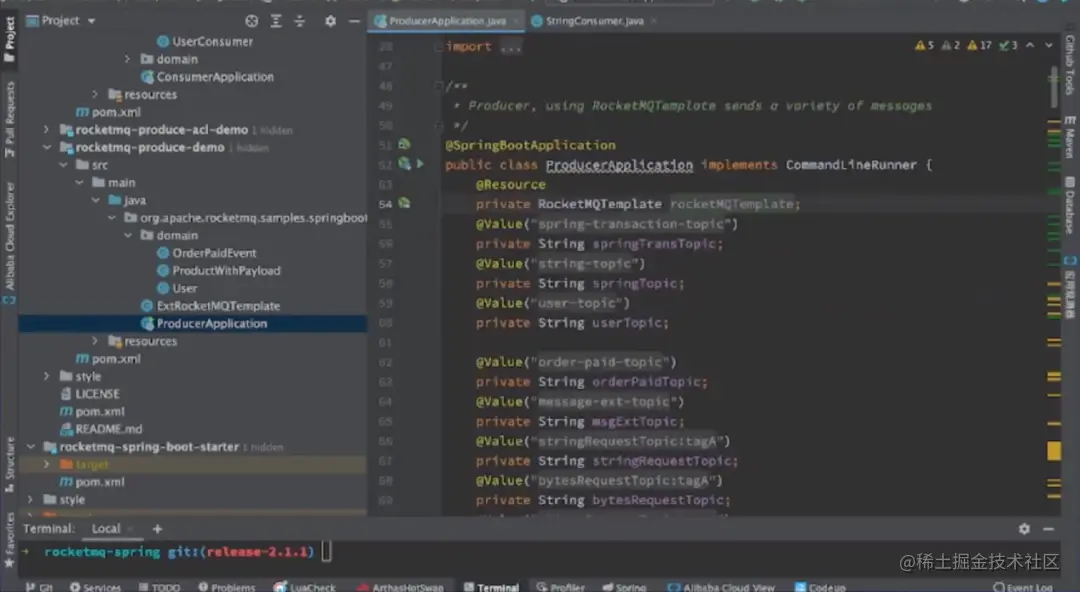
Task: Open Alibaba Cloud View tool window
Action: click(721, 587)
